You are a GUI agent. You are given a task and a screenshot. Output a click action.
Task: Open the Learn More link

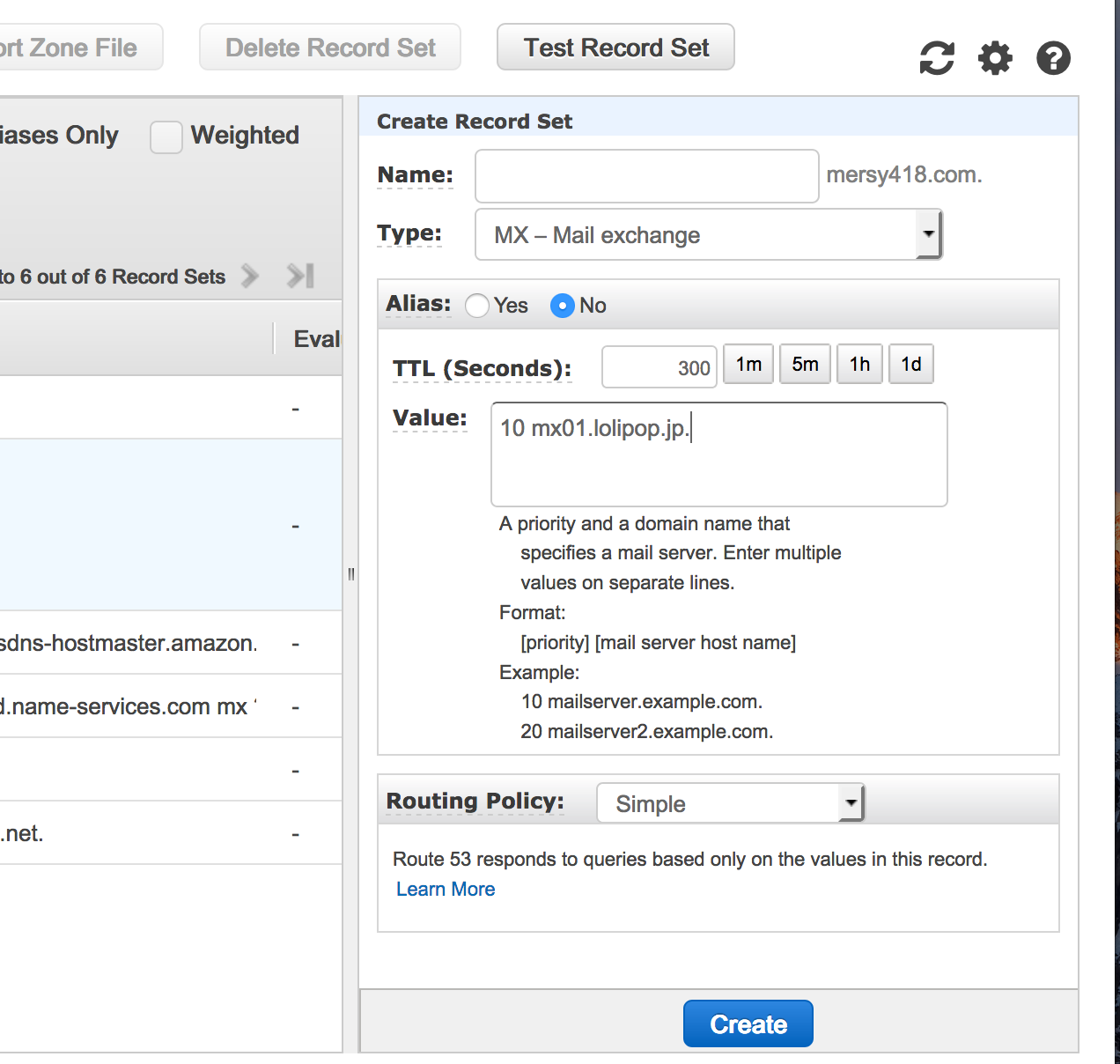[x=446, y=890]
